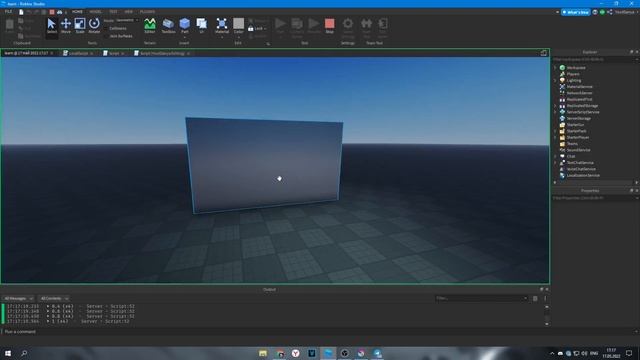Switch to the MODEL ribbon tab
The image size is (640, 360).
(x=96, y=12)
